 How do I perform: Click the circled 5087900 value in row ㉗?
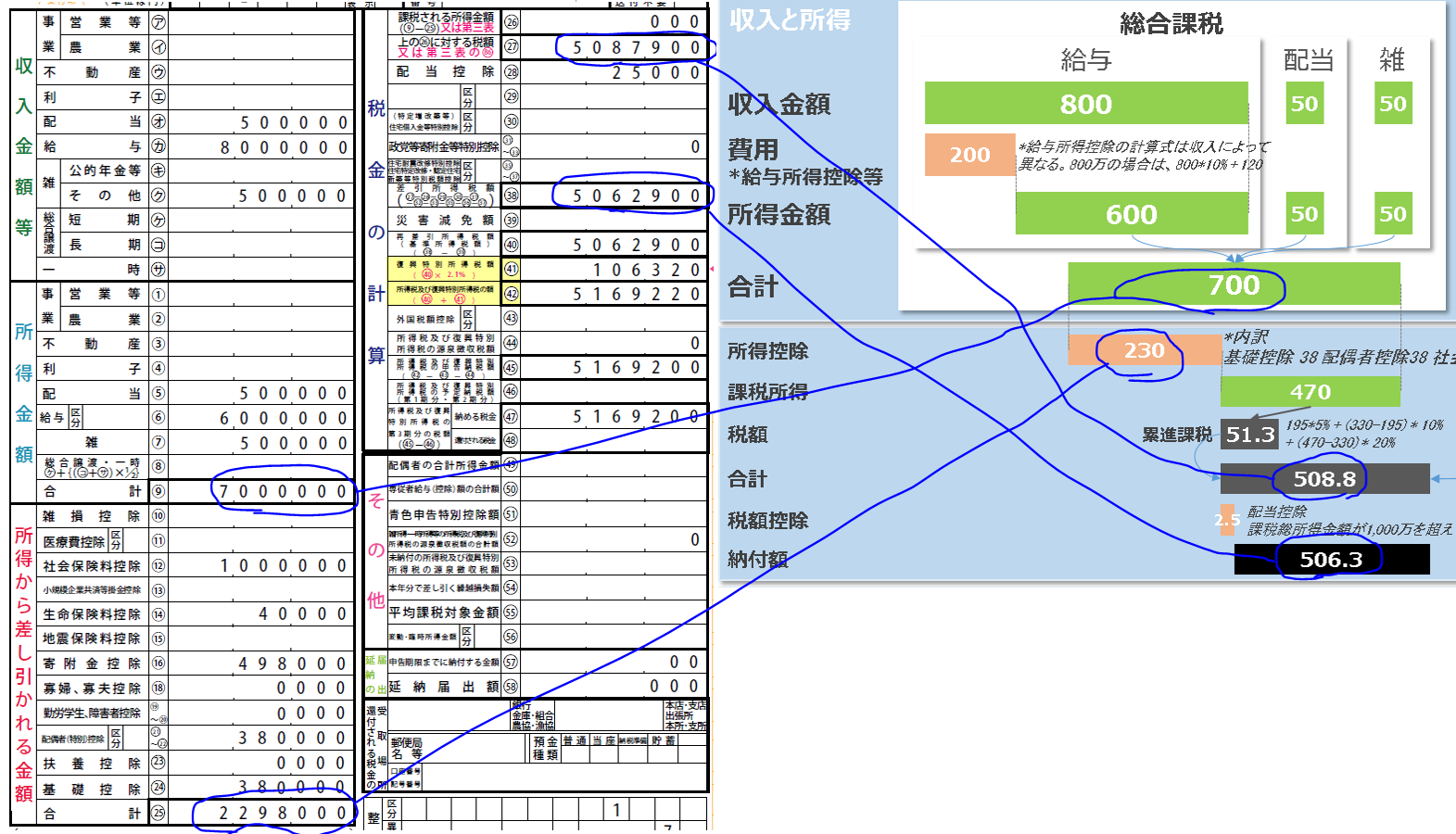[x=639, y=47]
